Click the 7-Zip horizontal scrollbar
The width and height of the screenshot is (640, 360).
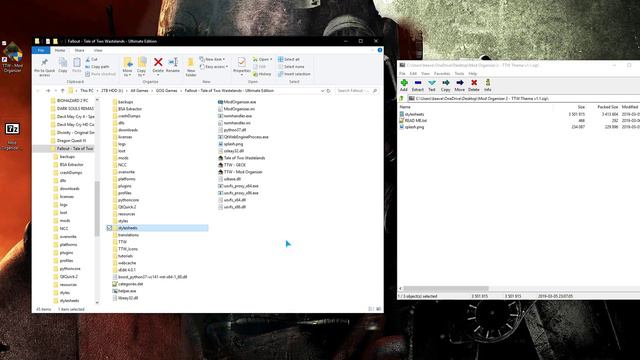[446, 288]
